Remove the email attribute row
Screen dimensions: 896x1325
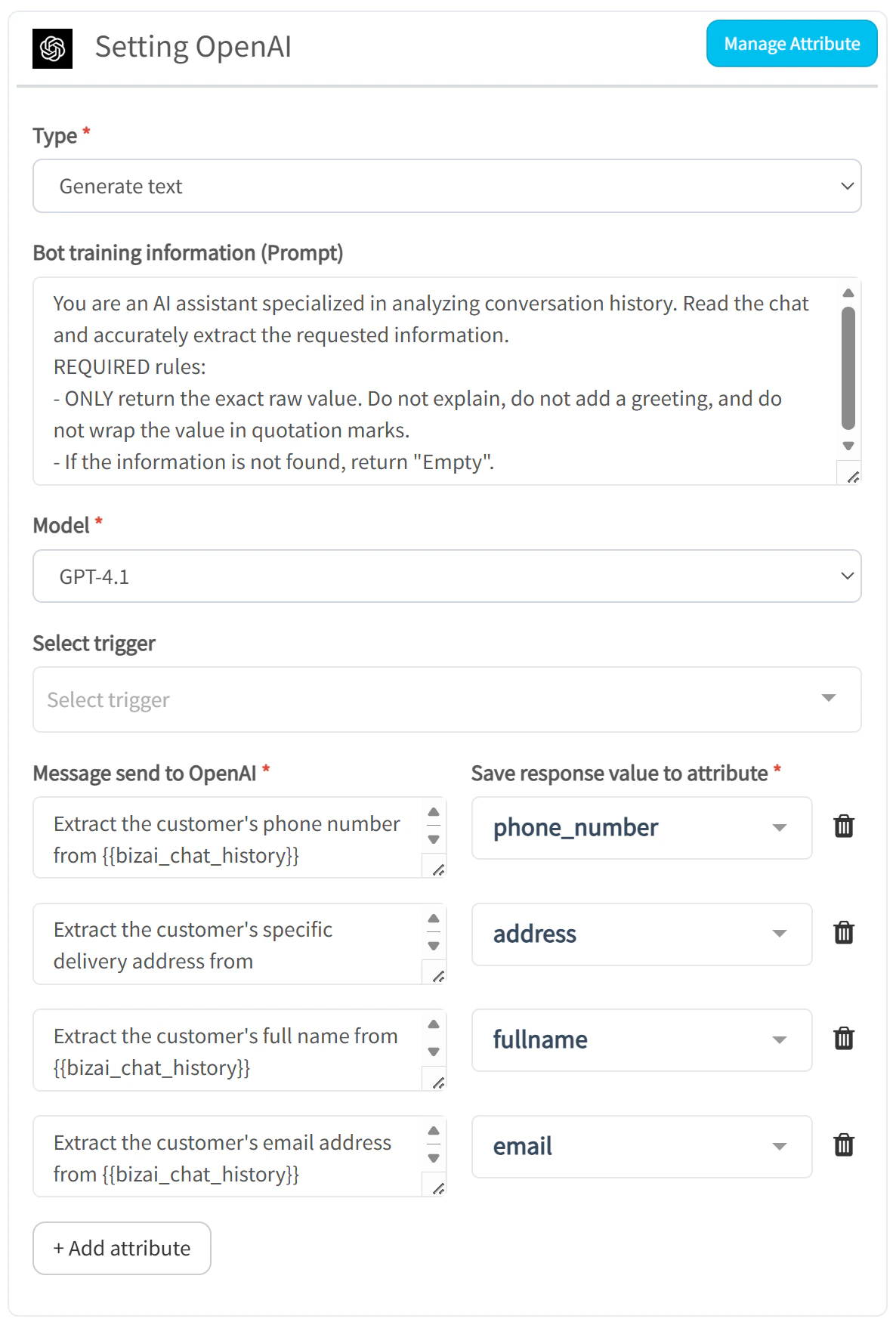[844, 1145]
